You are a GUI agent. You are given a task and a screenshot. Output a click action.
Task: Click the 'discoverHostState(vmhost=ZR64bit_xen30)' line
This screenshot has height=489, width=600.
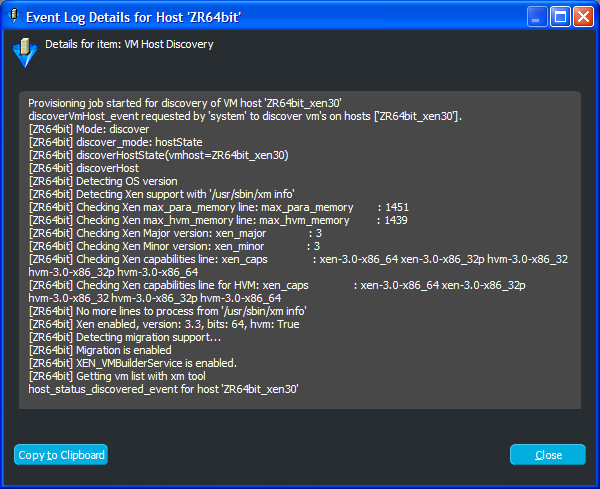click(158, 155)
